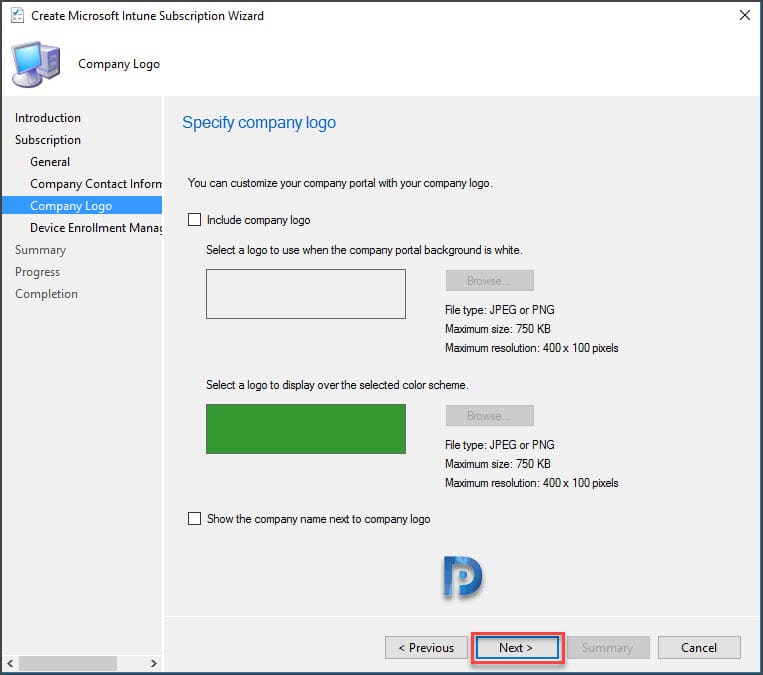
Task: Click the sidebar horizontal scrollbar thumb
Action: point(68,663)
